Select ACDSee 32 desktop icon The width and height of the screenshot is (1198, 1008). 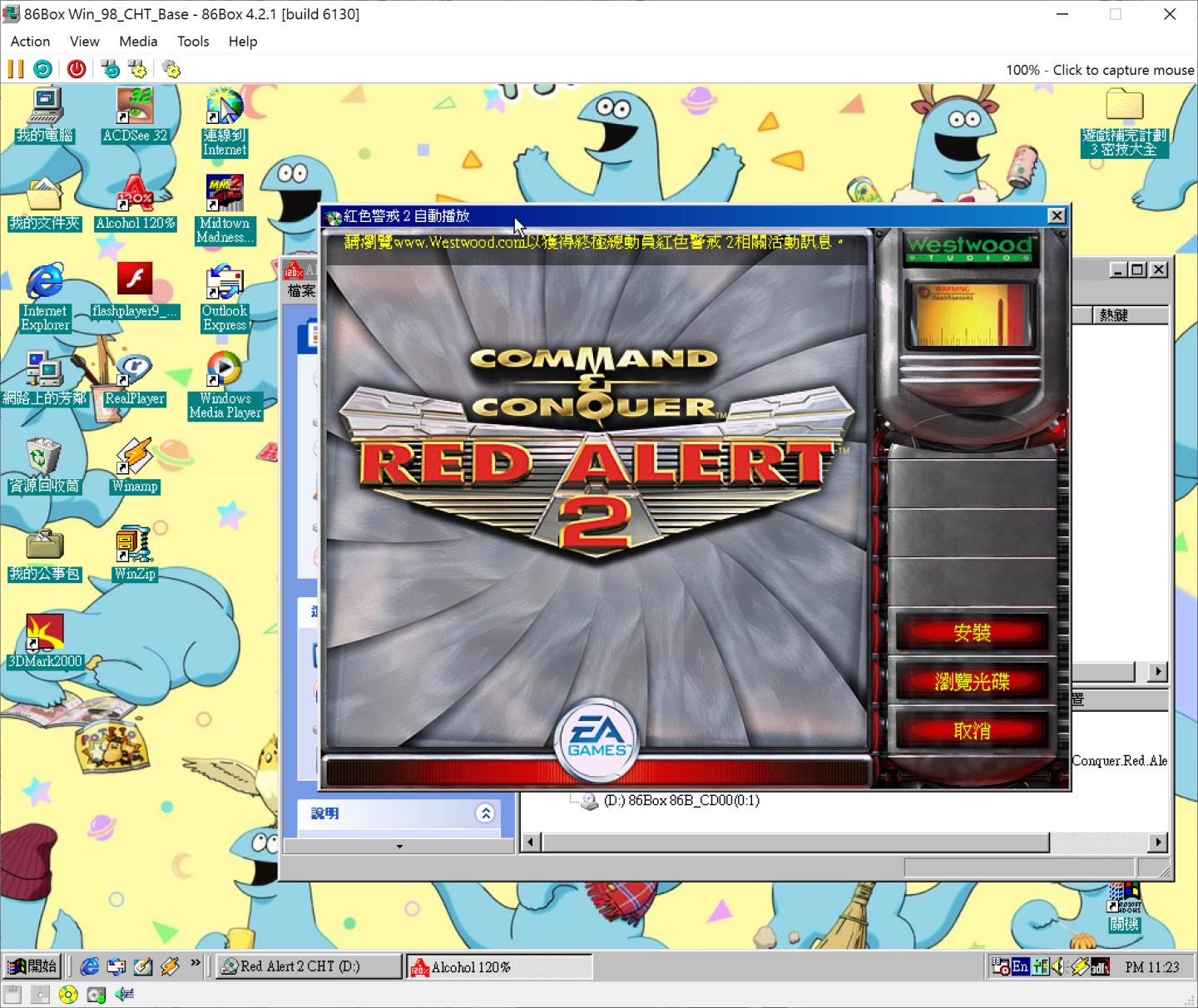coord(135,116)
